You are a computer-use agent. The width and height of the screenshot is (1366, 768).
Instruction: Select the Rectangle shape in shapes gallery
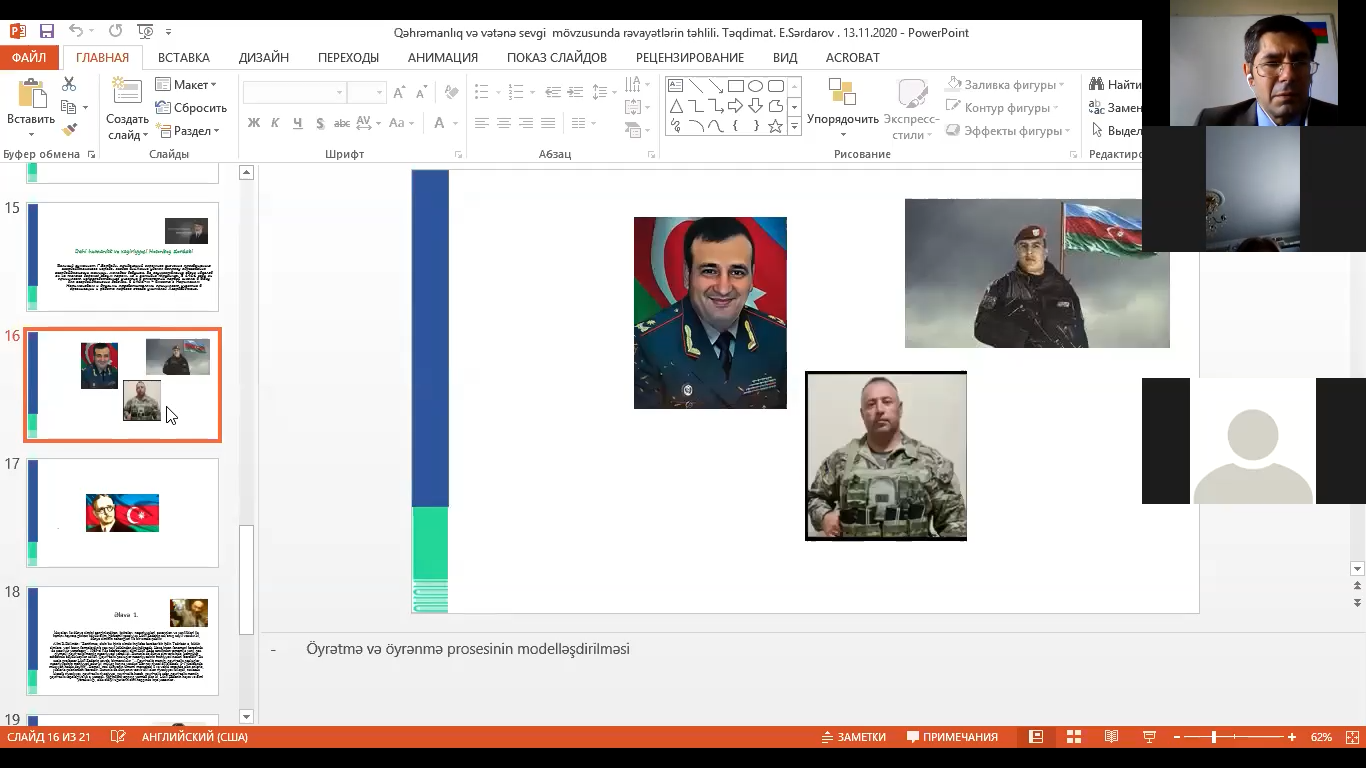coord(735,86)
